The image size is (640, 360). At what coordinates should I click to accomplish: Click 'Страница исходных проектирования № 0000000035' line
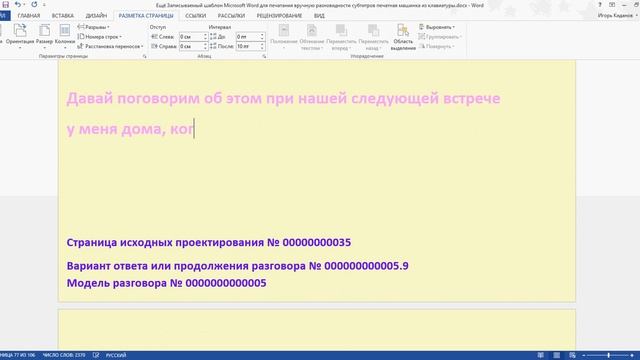click(x=209, y=242)
